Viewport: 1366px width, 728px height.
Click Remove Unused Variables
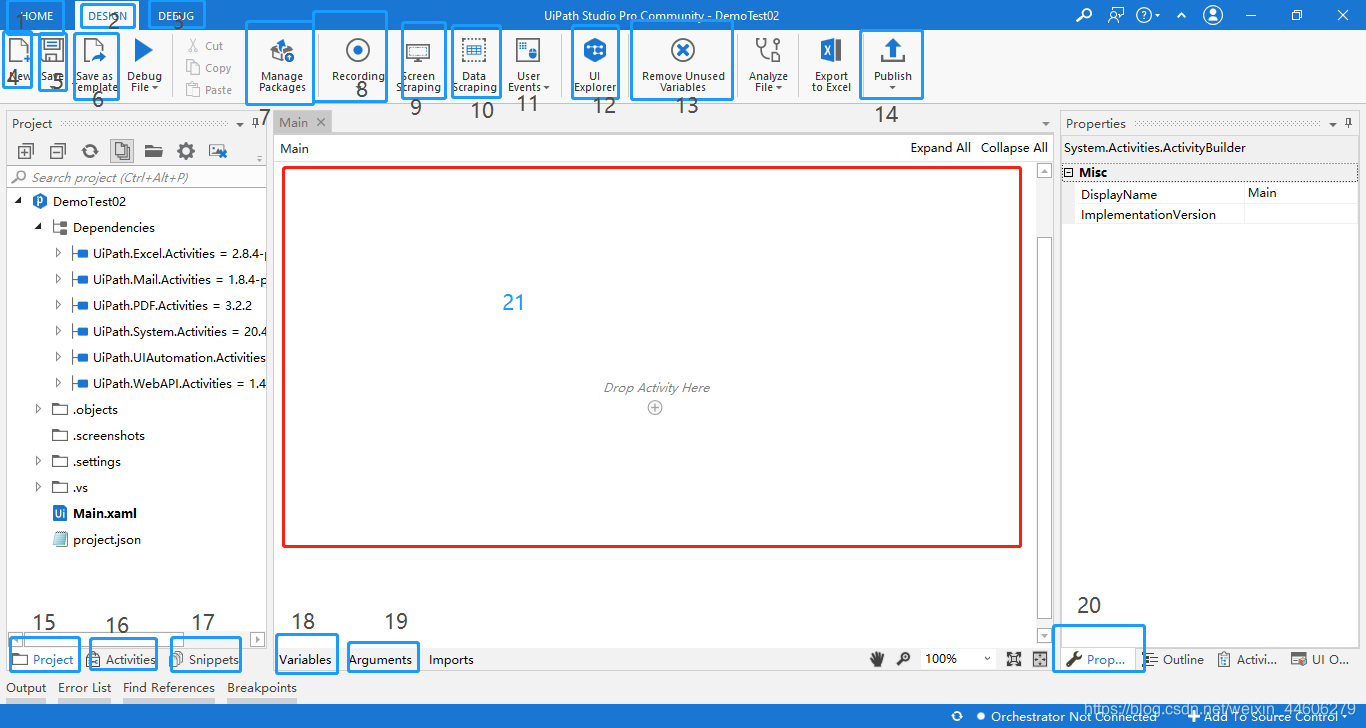683,68
